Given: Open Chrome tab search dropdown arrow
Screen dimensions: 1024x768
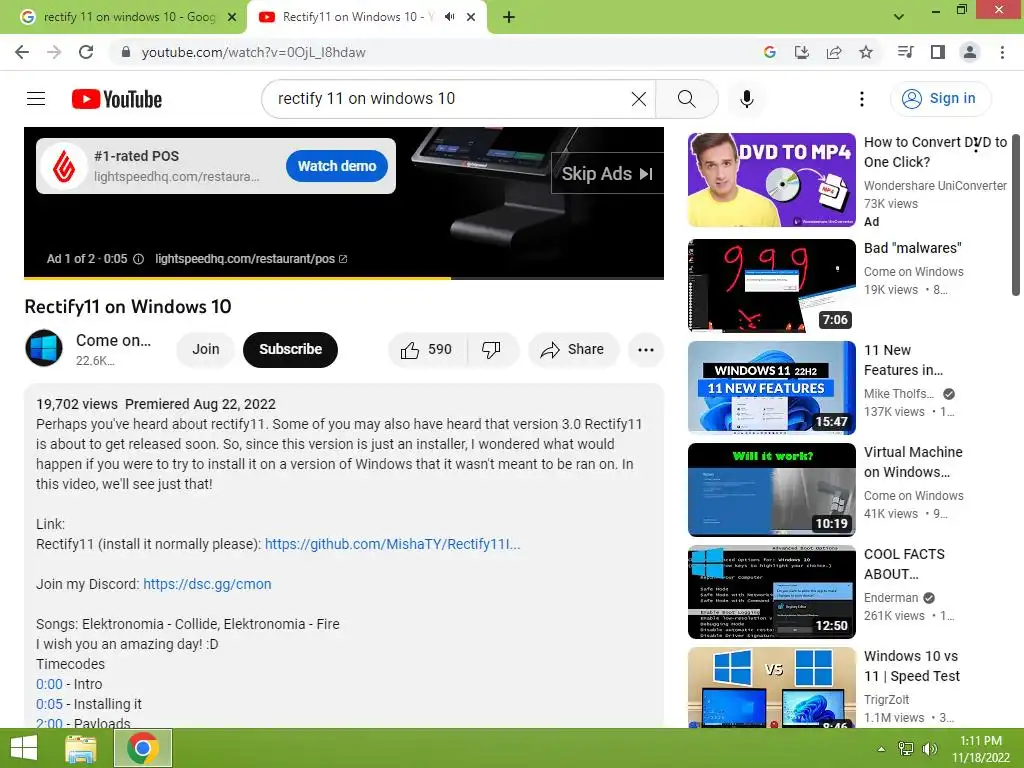Looking at the screenshot, I should 899,16.
